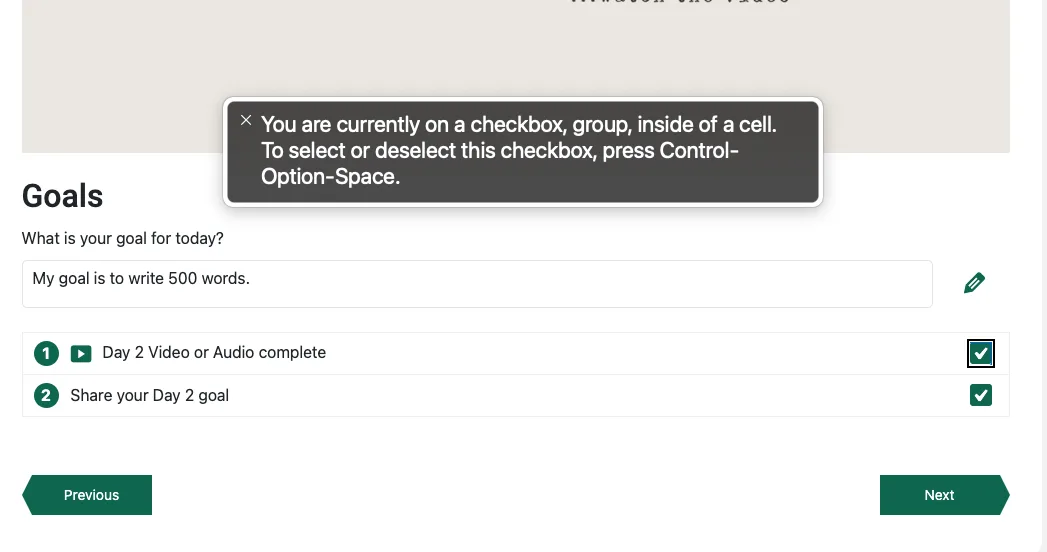
Task: Close the VoiceOver hint popup
Action: click(246, 120)
